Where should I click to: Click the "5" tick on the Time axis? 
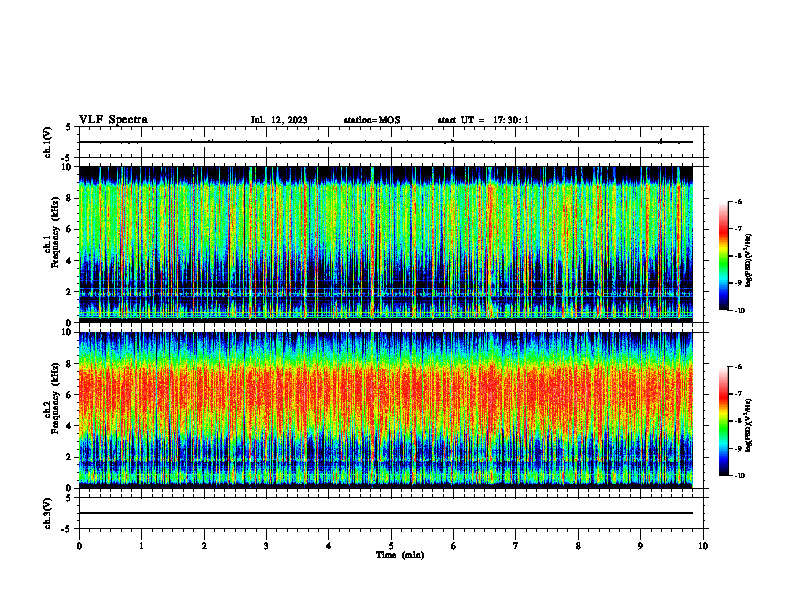[391, 546]
